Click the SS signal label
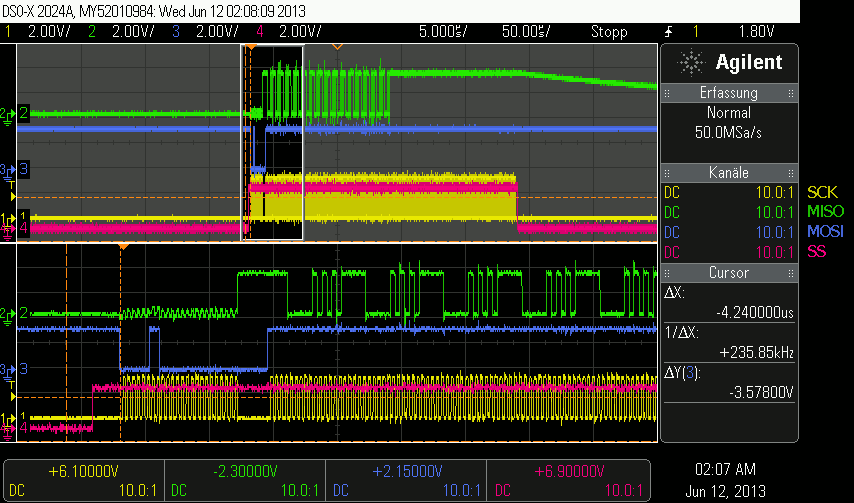Screen dimensions: 854x503 [816, 251]
